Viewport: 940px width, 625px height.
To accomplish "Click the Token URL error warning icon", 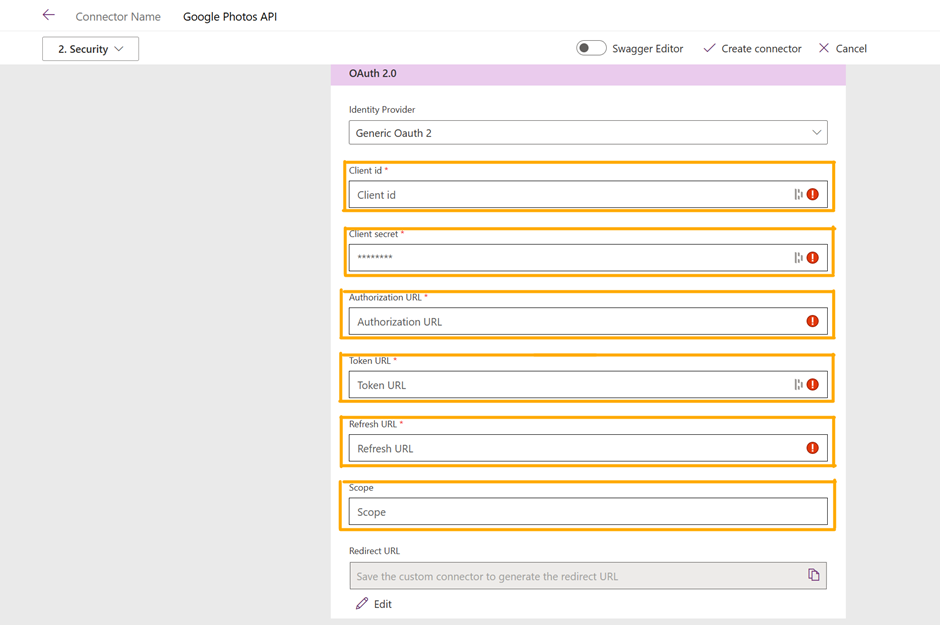I will (812, 385).
